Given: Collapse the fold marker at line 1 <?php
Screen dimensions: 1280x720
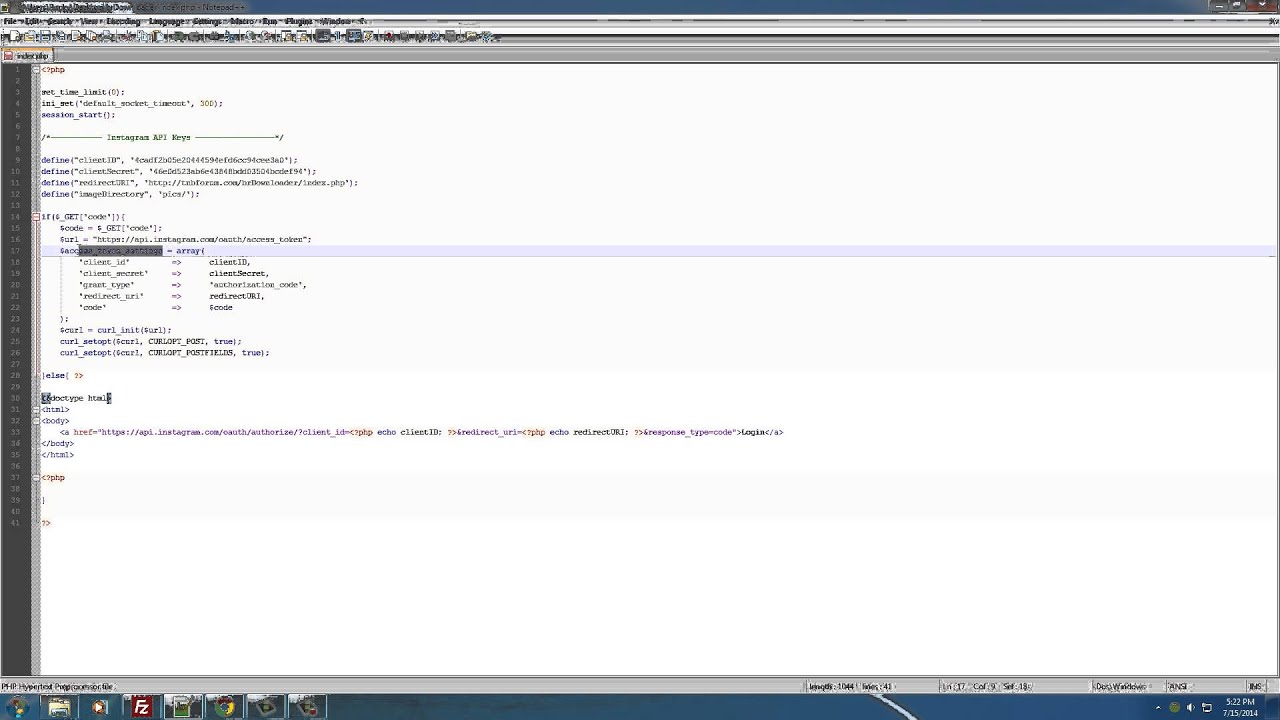Looking at the screenshot, I should (36, 69).
